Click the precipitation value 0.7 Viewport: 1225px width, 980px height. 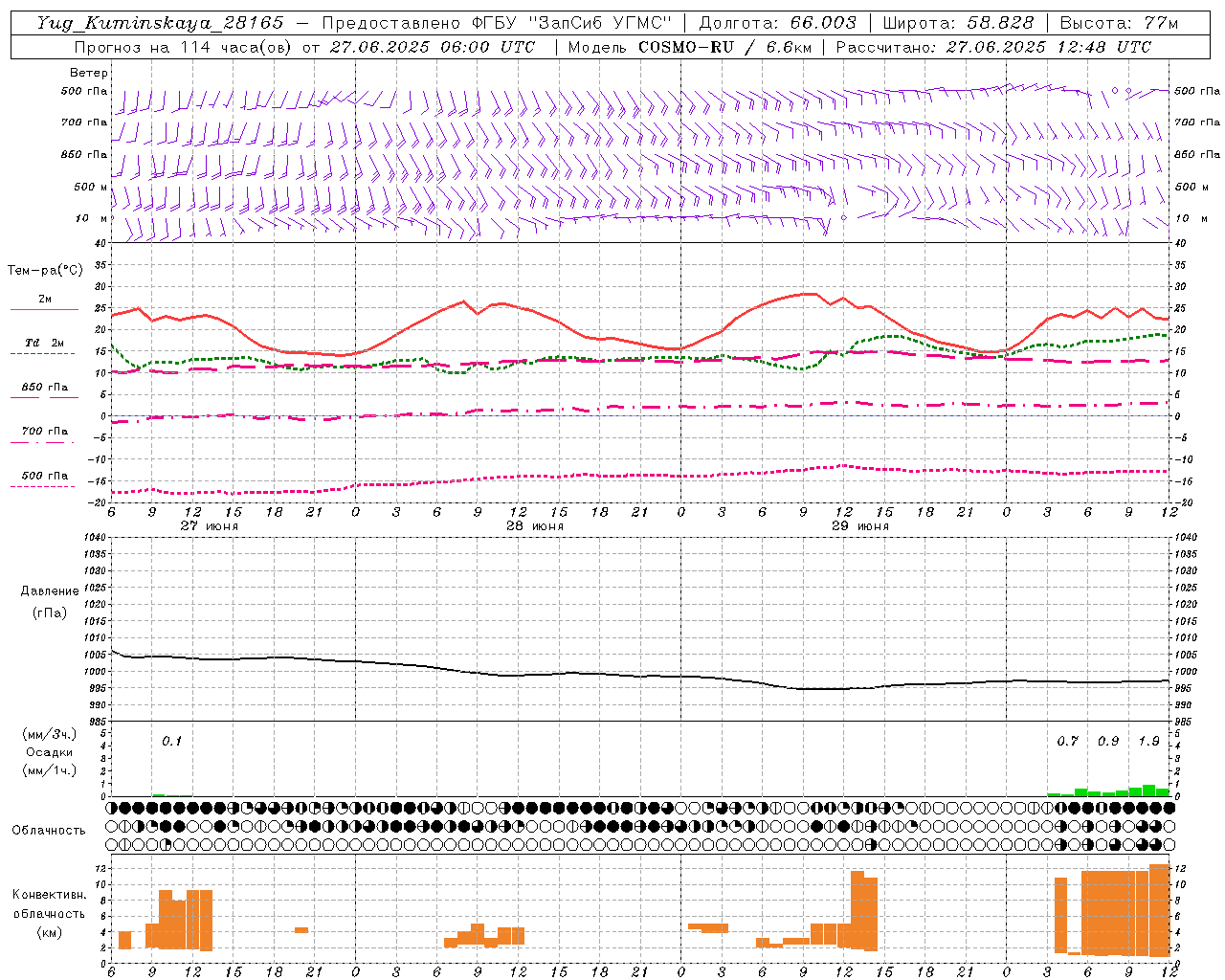1068,742
